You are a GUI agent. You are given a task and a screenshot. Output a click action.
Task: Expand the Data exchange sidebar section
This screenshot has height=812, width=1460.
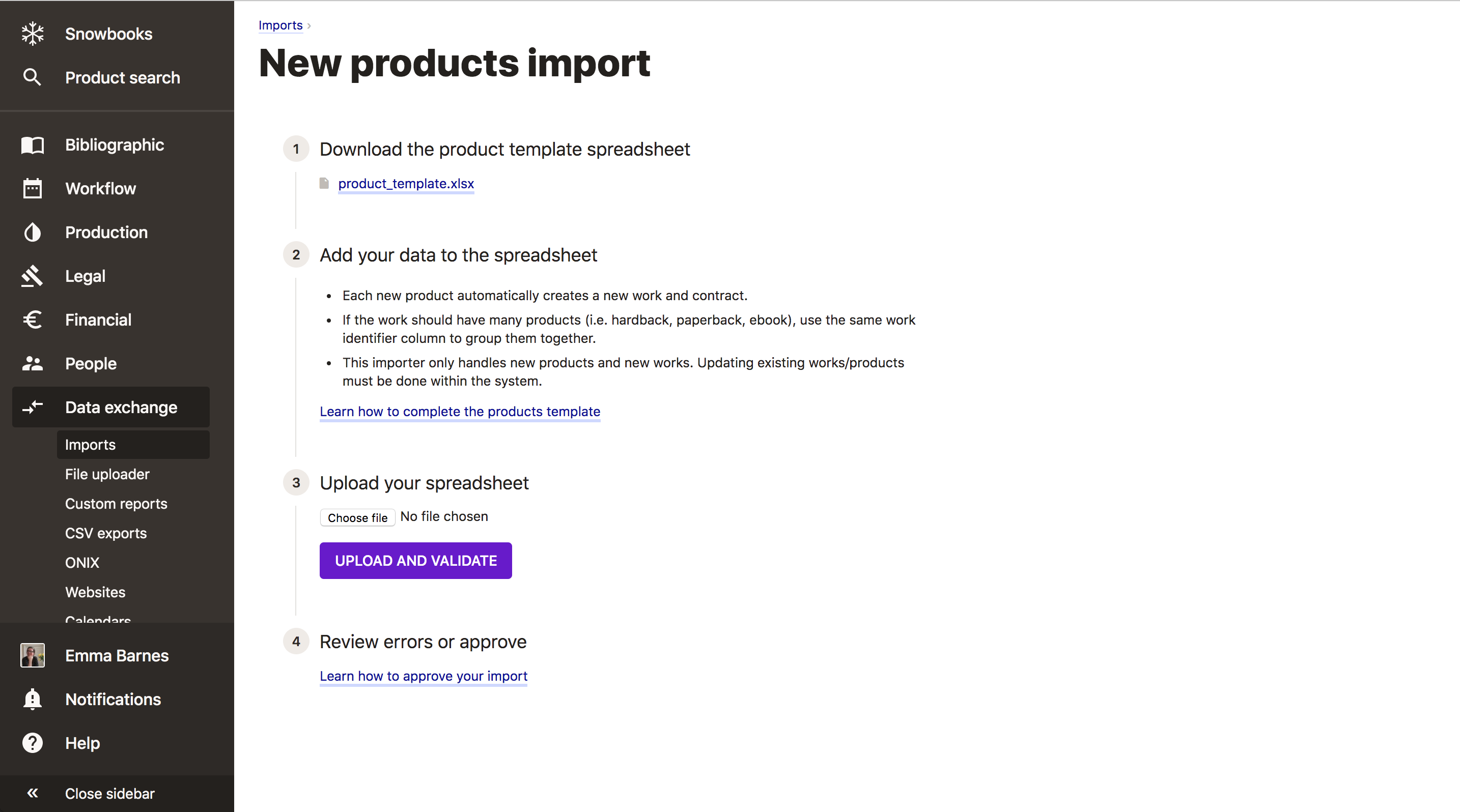[120, 407]
